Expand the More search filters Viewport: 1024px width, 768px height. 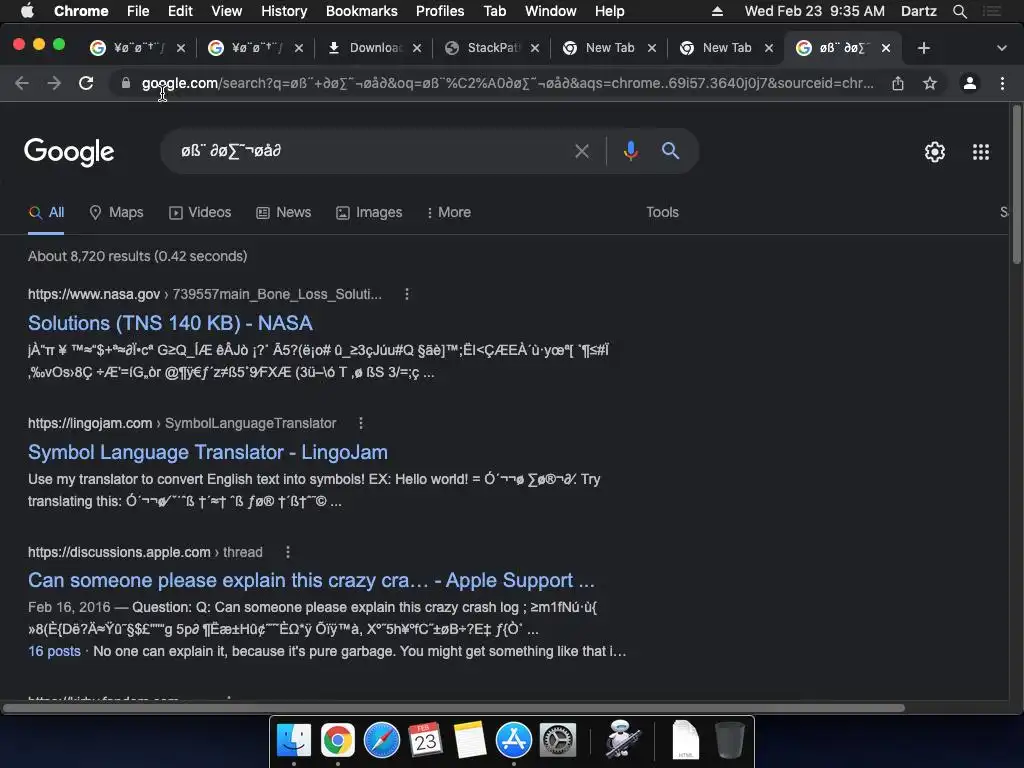pos(449,213)
